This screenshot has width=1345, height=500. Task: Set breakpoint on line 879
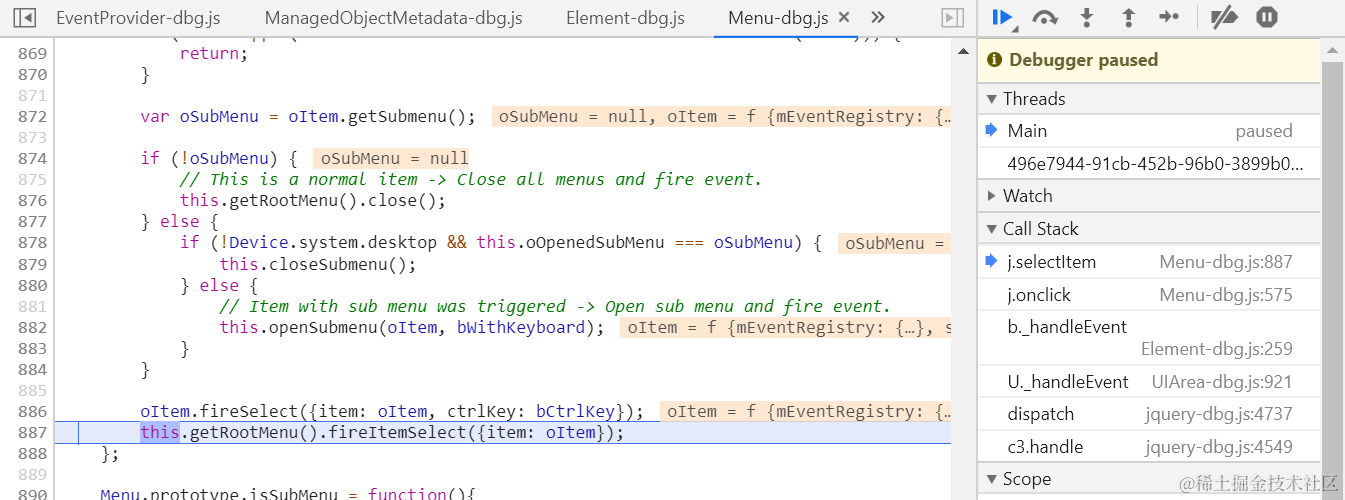point(32,264)
